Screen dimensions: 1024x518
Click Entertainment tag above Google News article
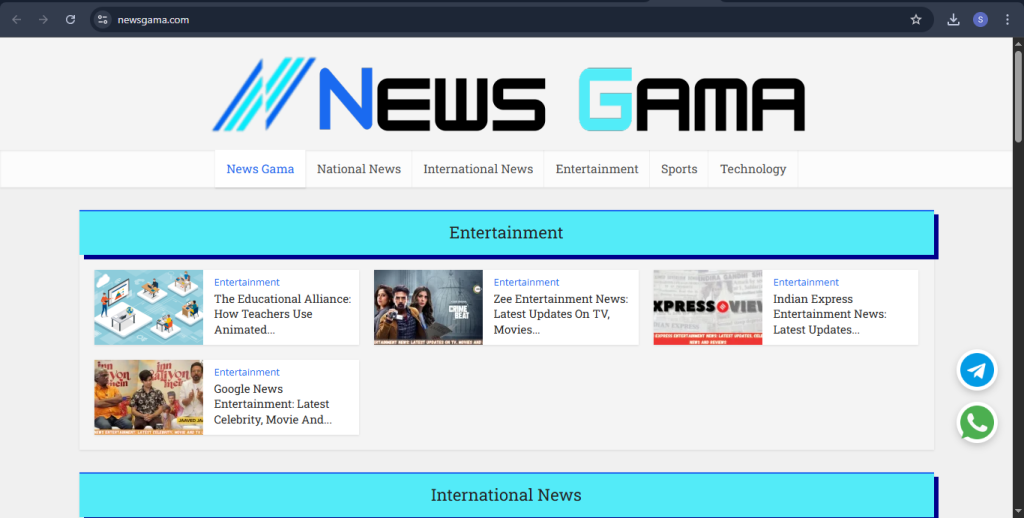click(247, 372)
